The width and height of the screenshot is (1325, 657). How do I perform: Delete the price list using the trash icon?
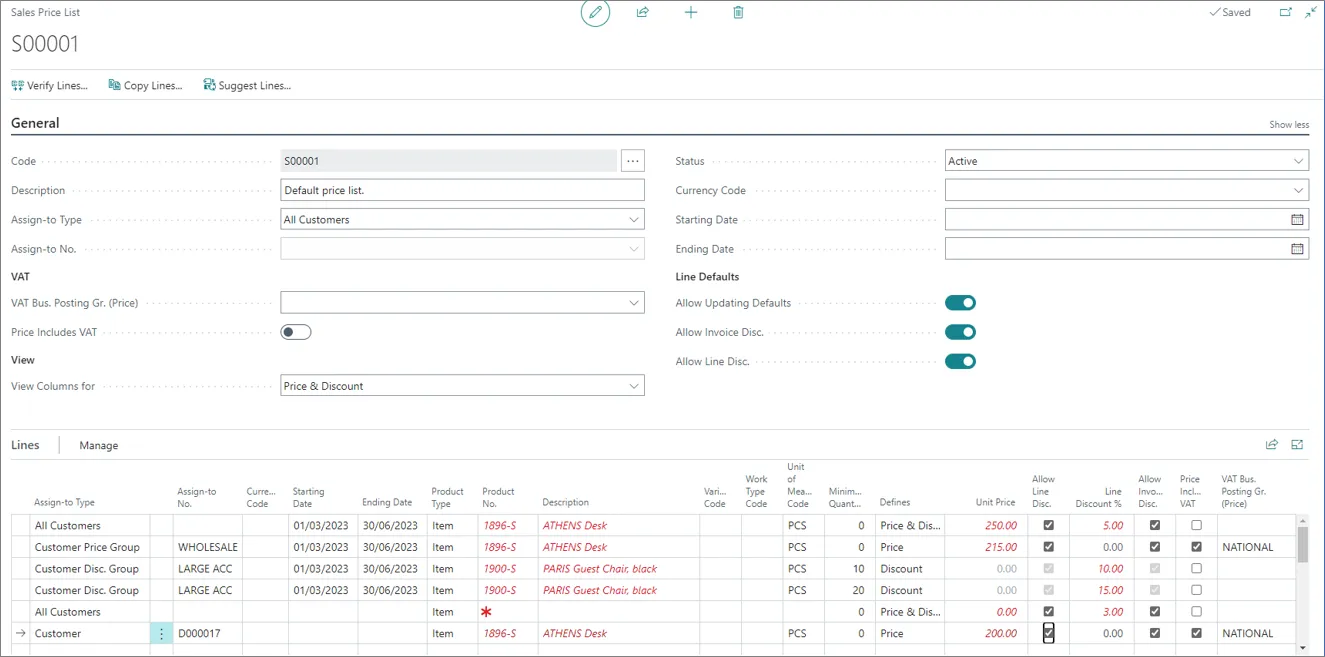pyautogui.click(x=738, y=13)
